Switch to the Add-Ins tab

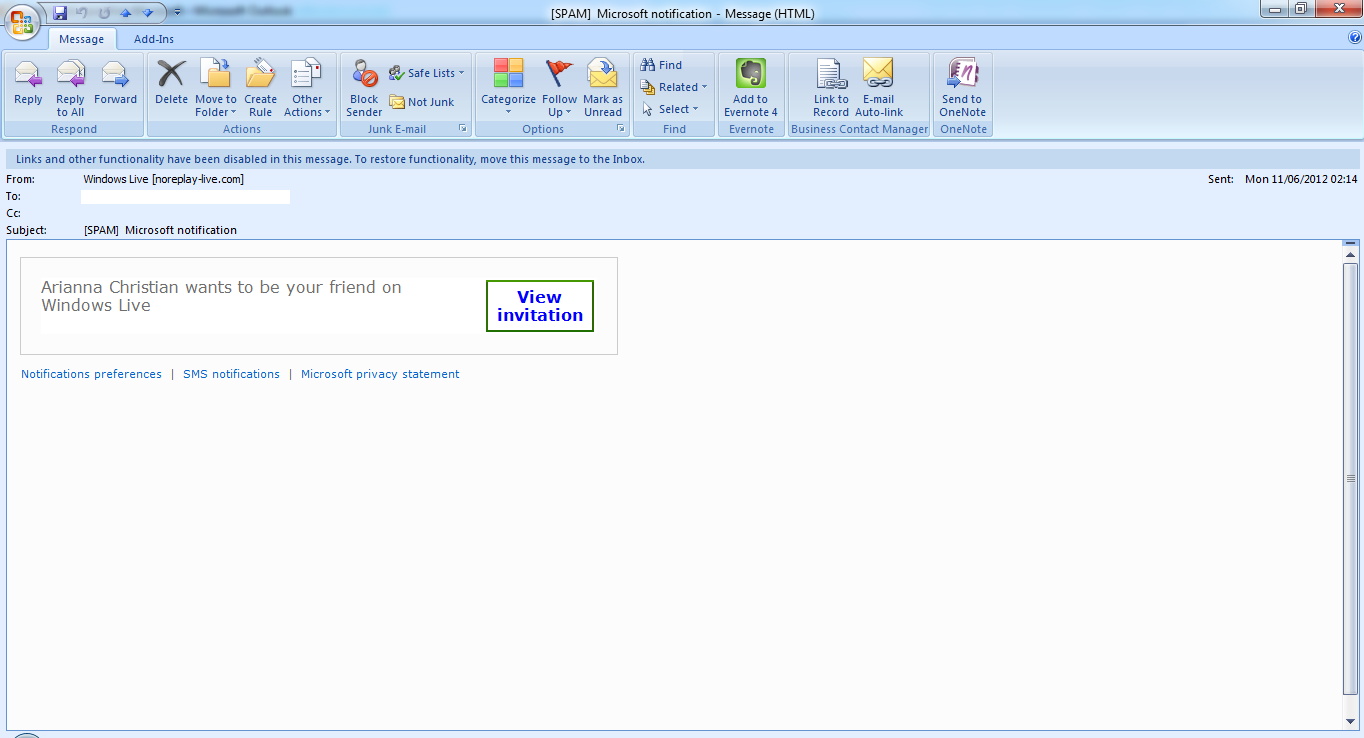(x=154, y=39)
